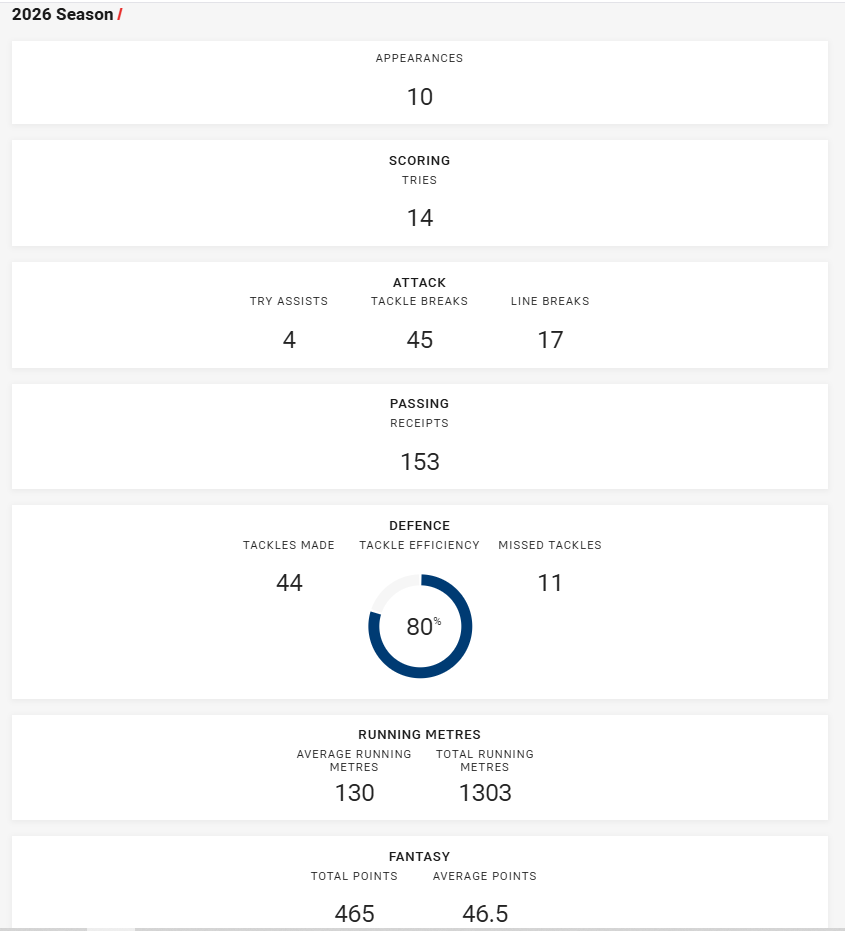
Task: Click the Scoring section heading
Action: (x=419, y=160)
